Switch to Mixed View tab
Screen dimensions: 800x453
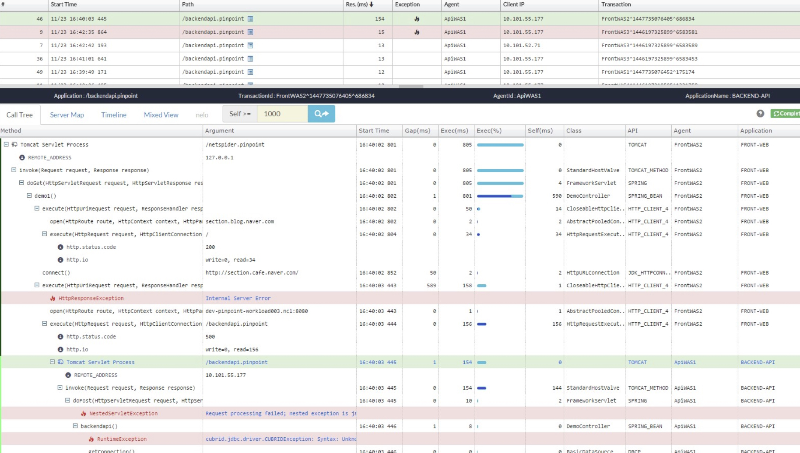coord(161,115)
